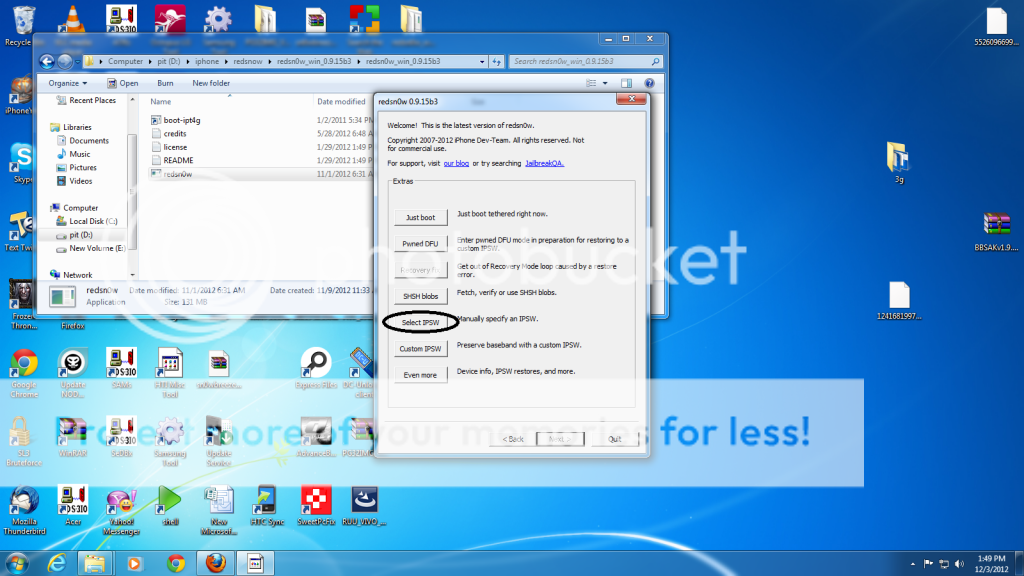
Task: Click the Custom IPSW button
Action: (421, 349)
